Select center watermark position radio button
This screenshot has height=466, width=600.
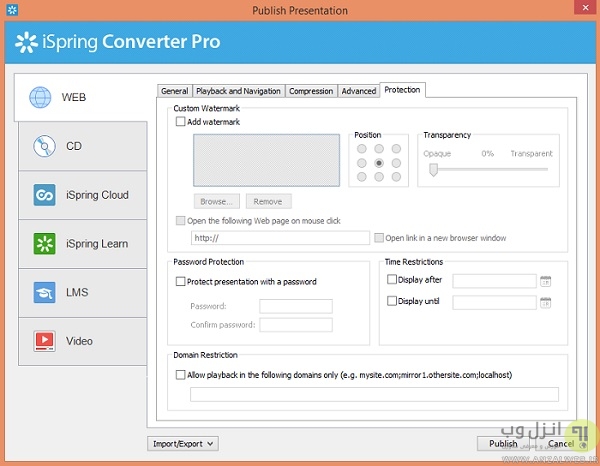[x=378, y=162]
